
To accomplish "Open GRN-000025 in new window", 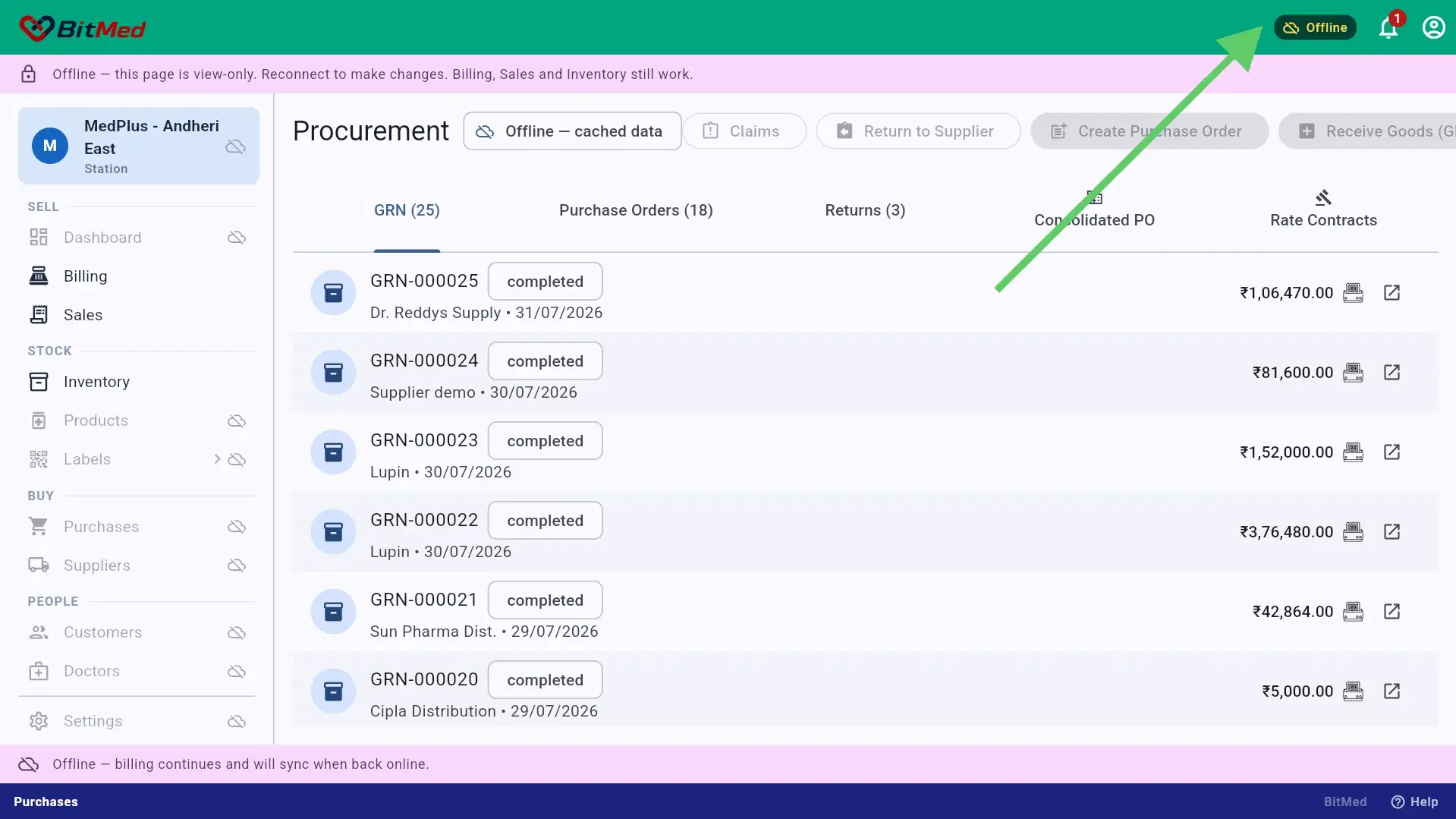I will point(1392,293).
